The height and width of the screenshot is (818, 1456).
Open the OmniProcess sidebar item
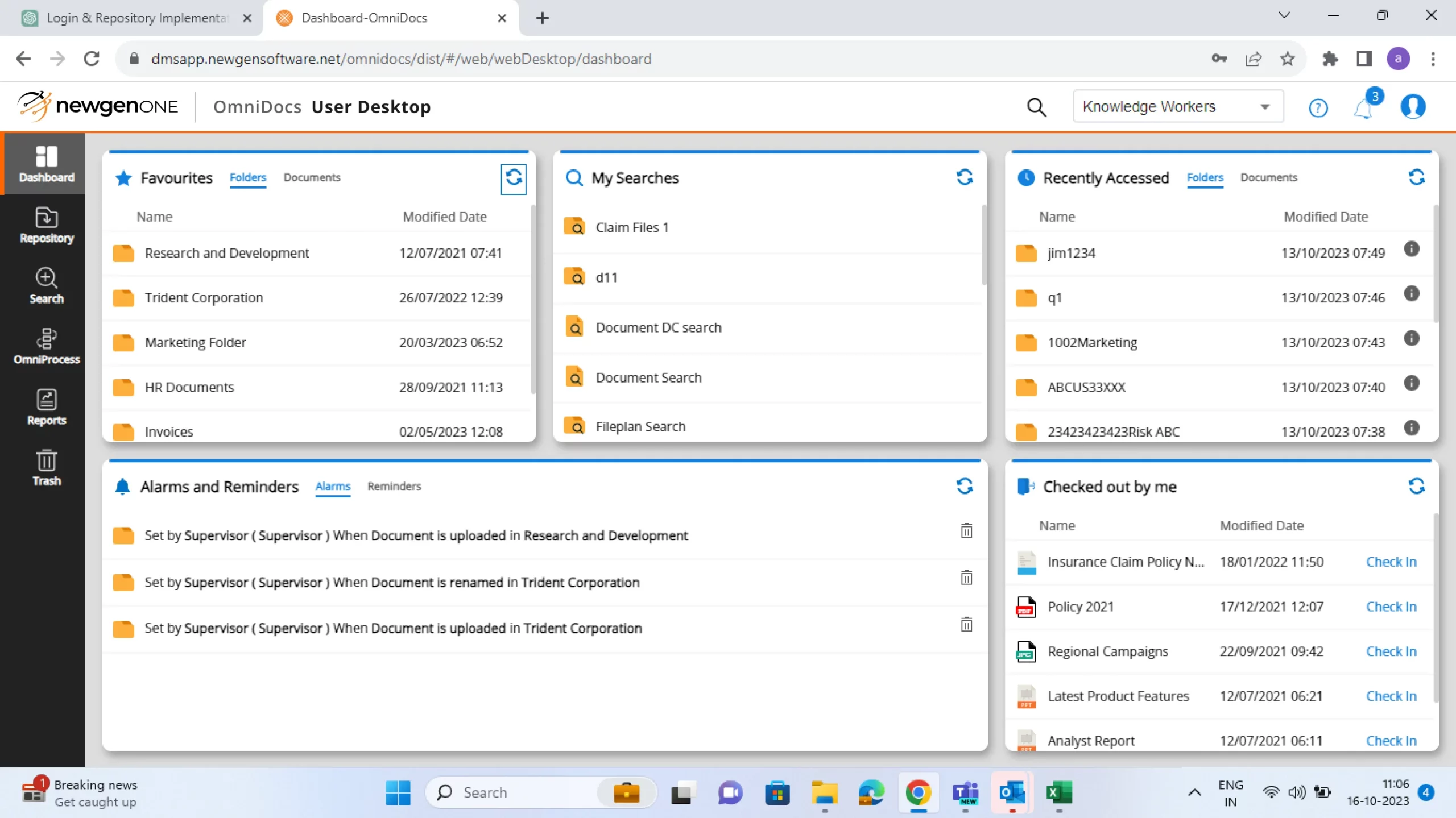pos(46,346)
